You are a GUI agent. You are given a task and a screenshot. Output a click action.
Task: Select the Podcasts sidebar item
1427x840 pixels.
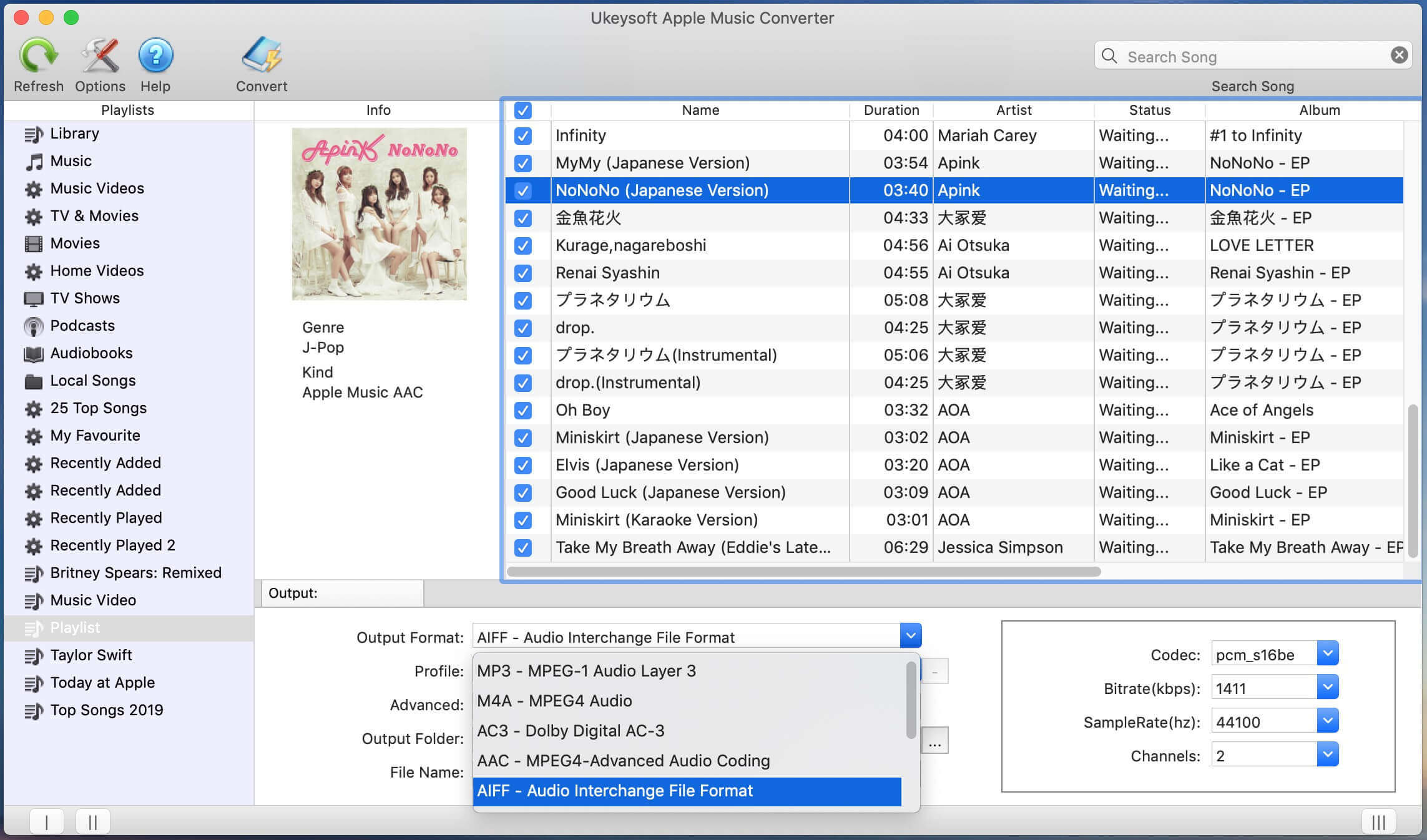coord(83,325)
